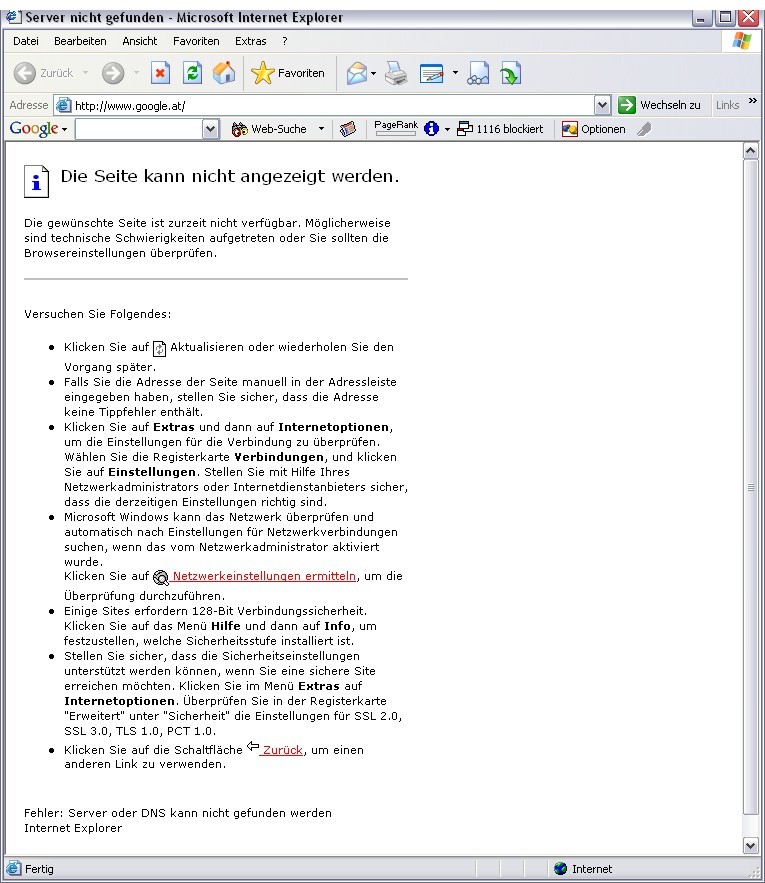Open the Bearbeiten menu
This screenshot has height=883, width=765.
pos(80,41)
